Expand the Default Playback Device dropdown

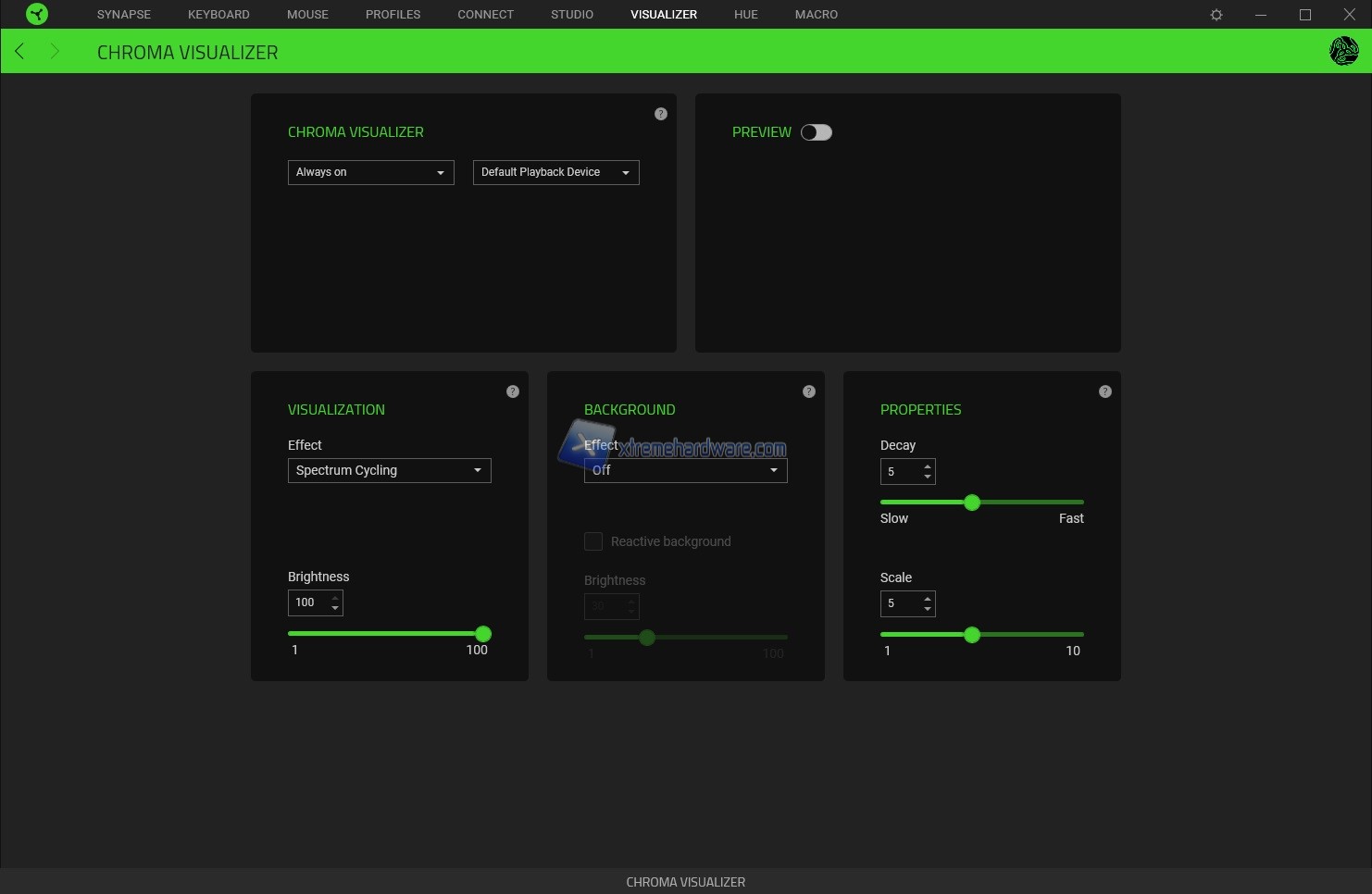tap(555, 172)
